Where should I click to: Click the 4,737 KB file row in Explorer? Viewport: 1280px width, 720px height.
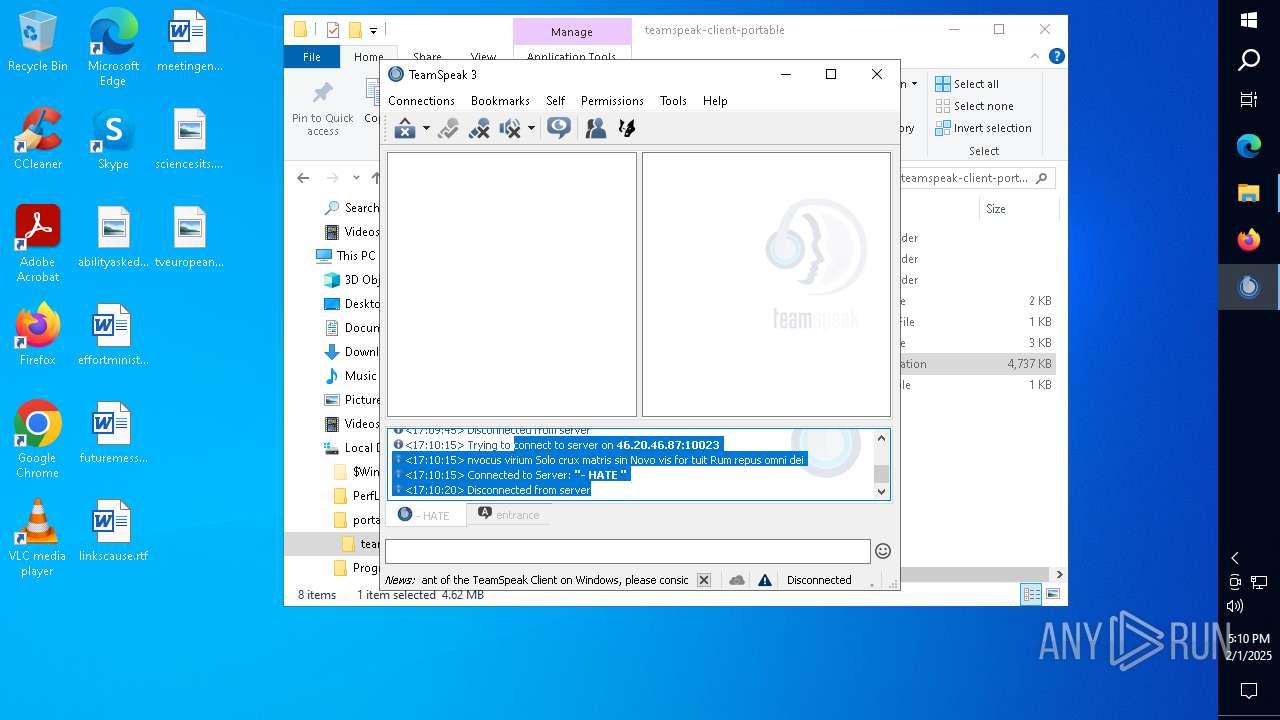point(978,364)
